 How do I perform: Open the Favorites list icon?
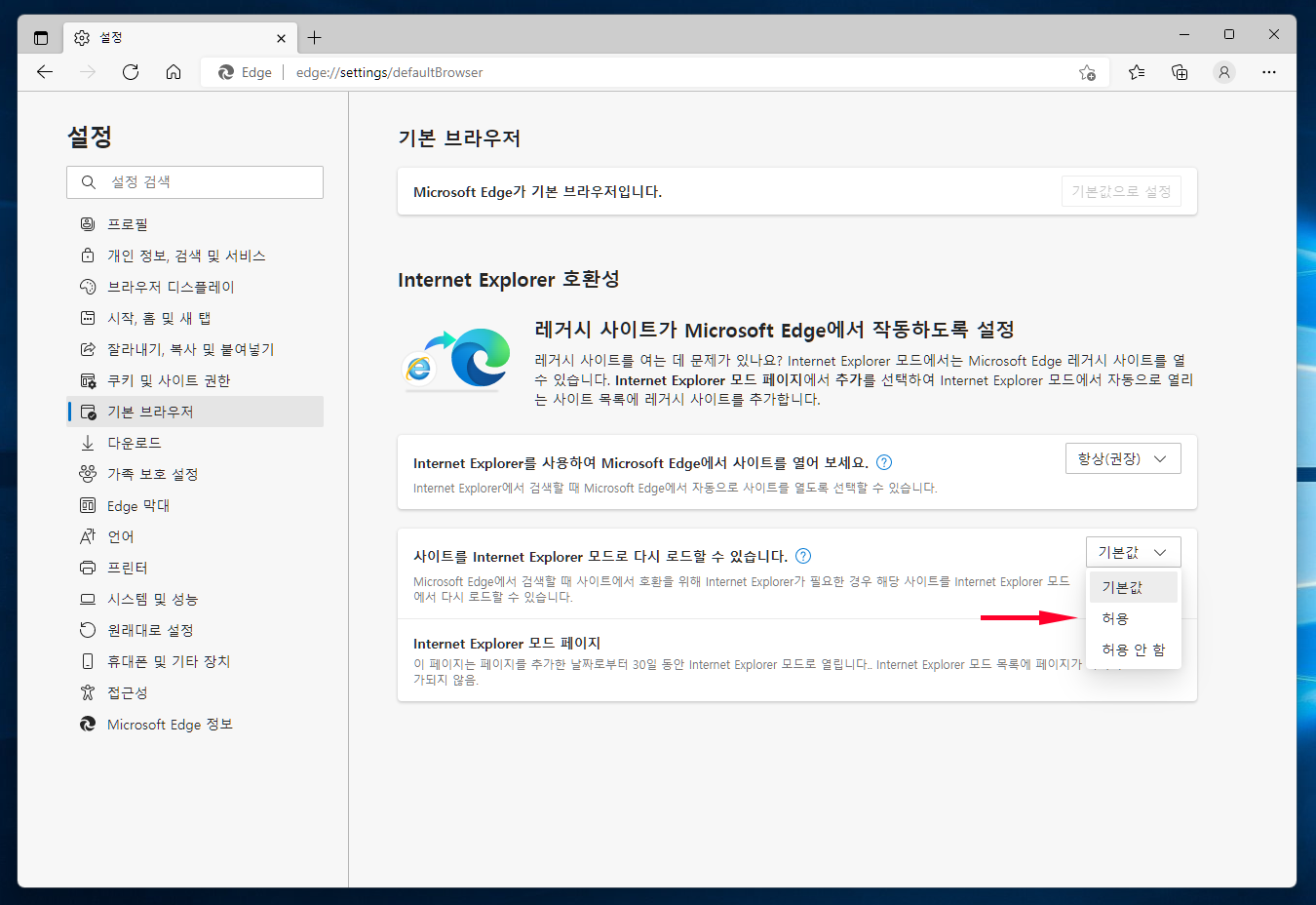click(1137, 72)
